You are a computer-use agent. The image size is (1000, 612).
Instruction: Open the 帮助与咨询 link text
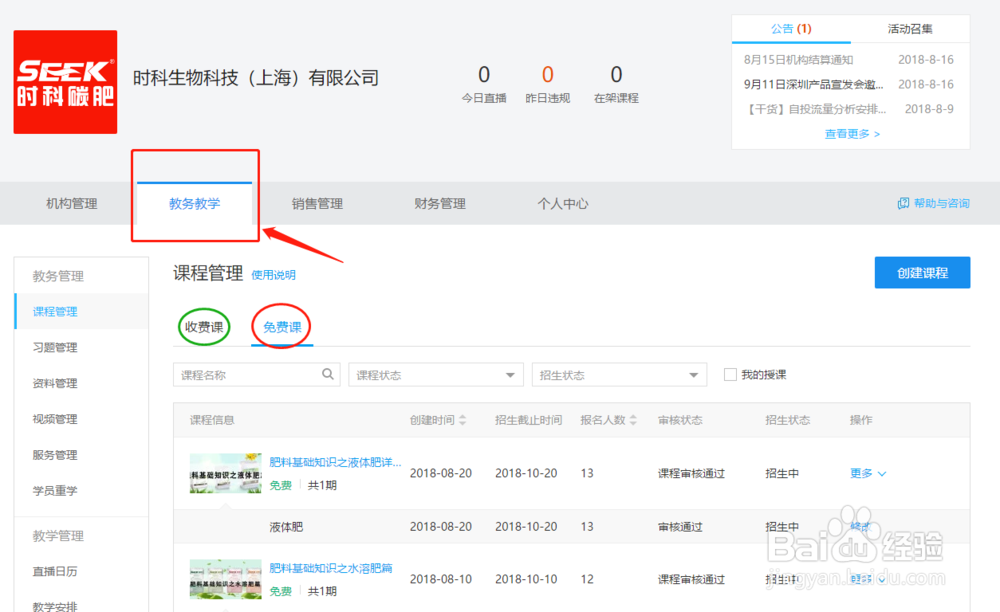coord(941,203)
